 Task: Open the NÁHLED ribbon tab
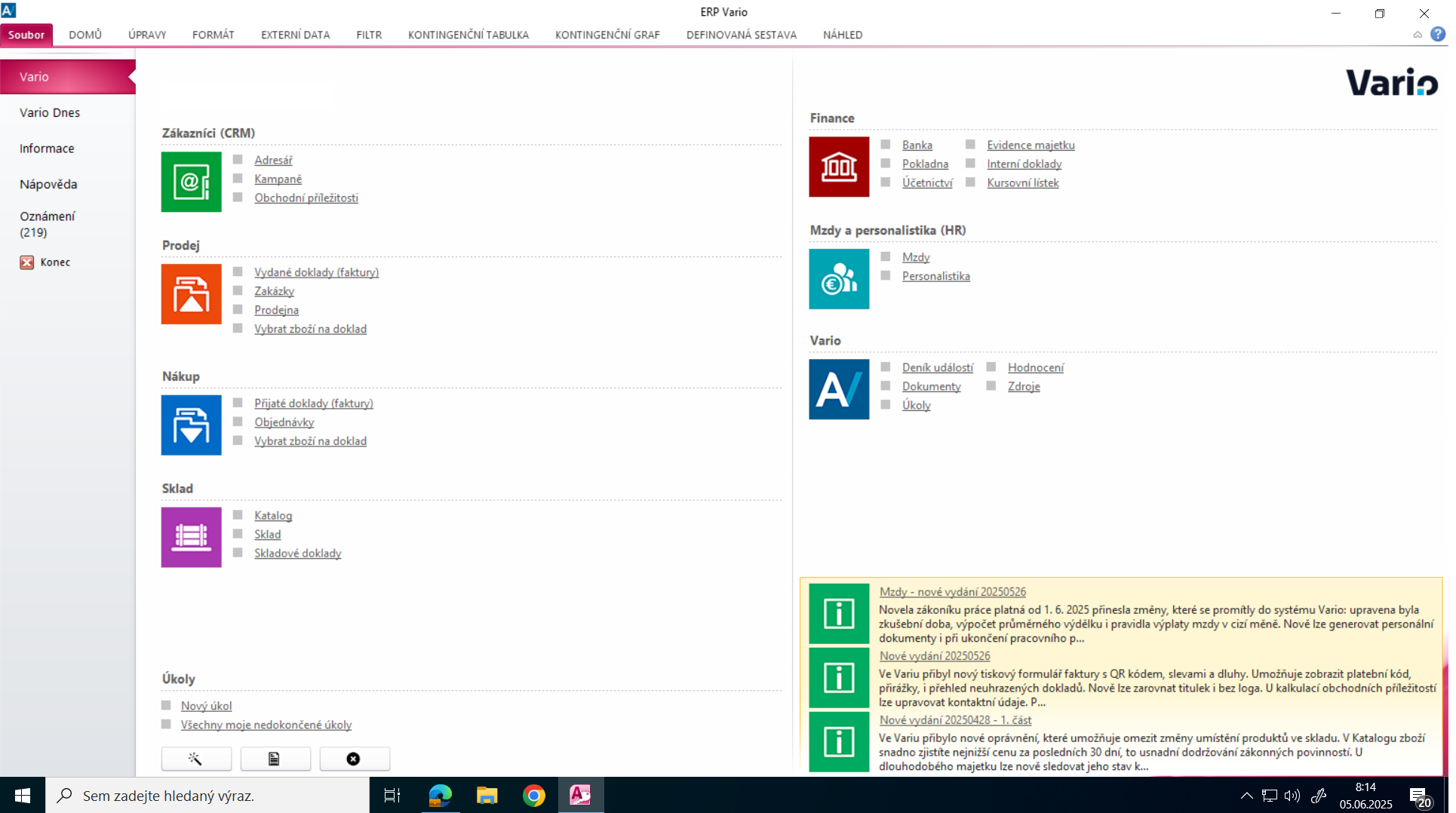pos(843,35)
